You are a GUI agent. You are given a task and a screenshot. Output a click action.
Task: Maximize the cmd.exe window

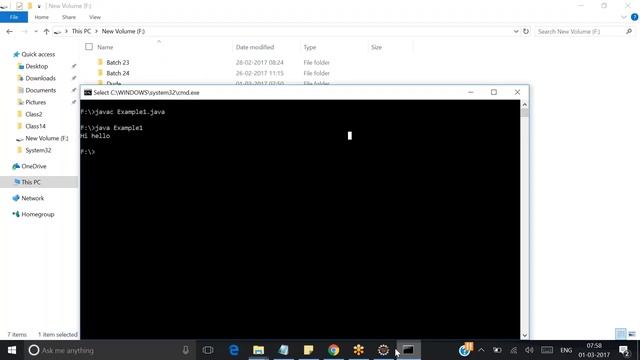click(494, 92)
